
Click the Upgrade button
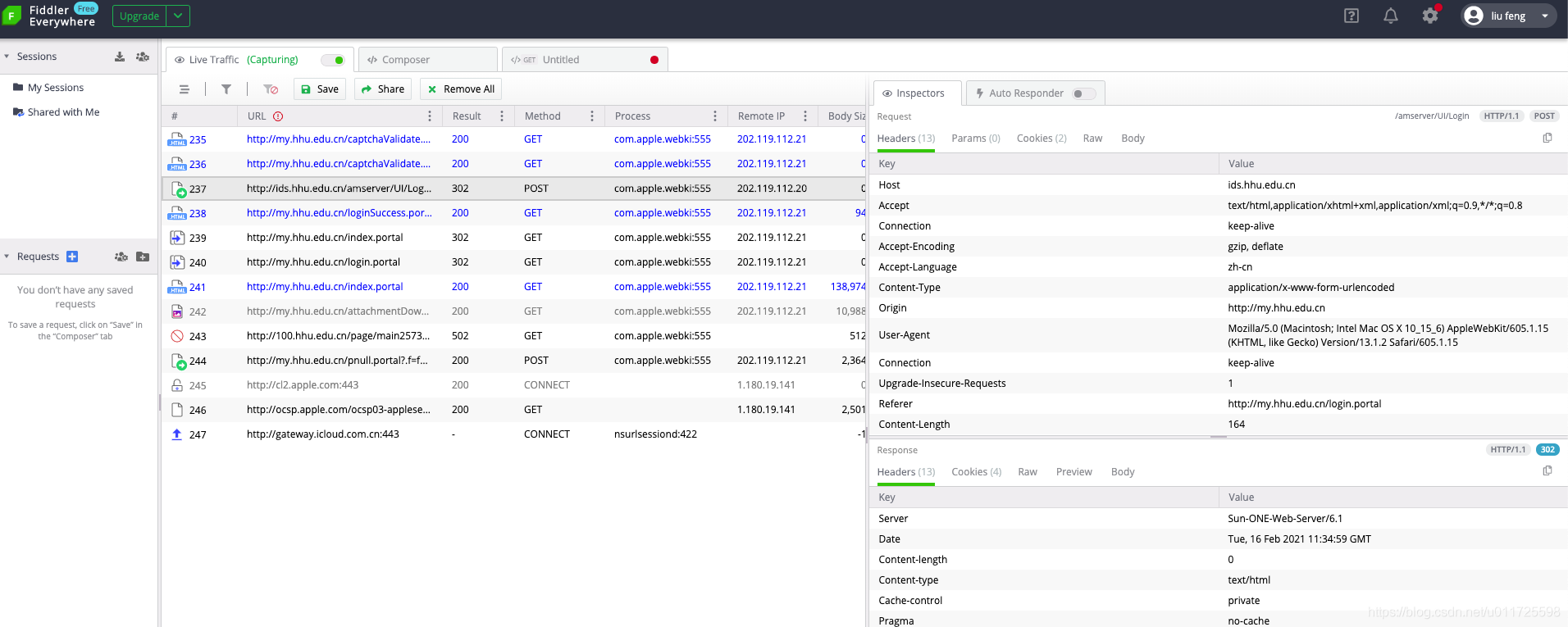click(139, 16)
